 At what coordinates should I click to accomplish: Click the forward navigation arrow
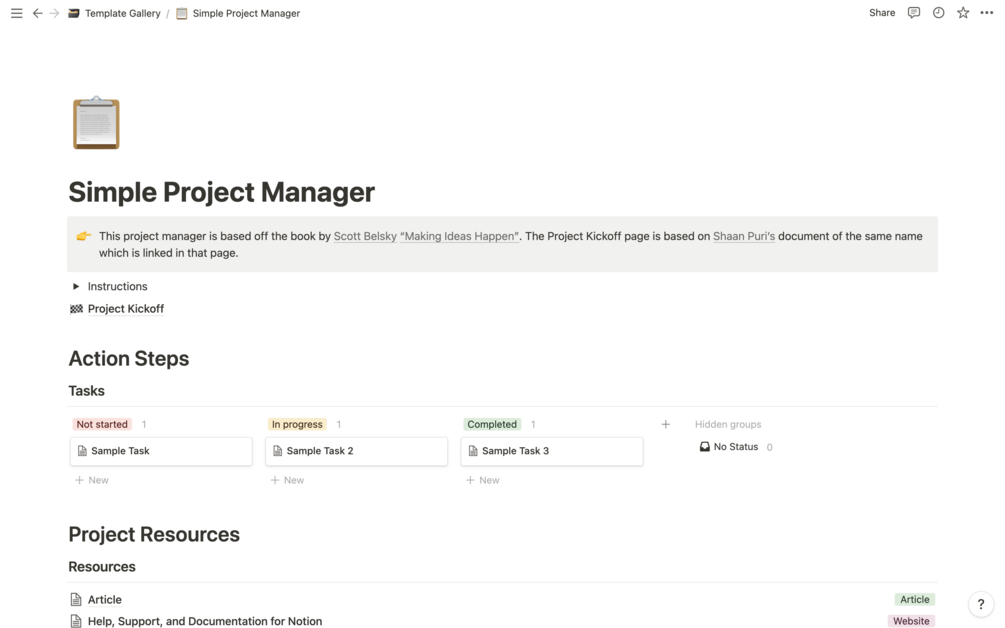[x=55, y=13]
